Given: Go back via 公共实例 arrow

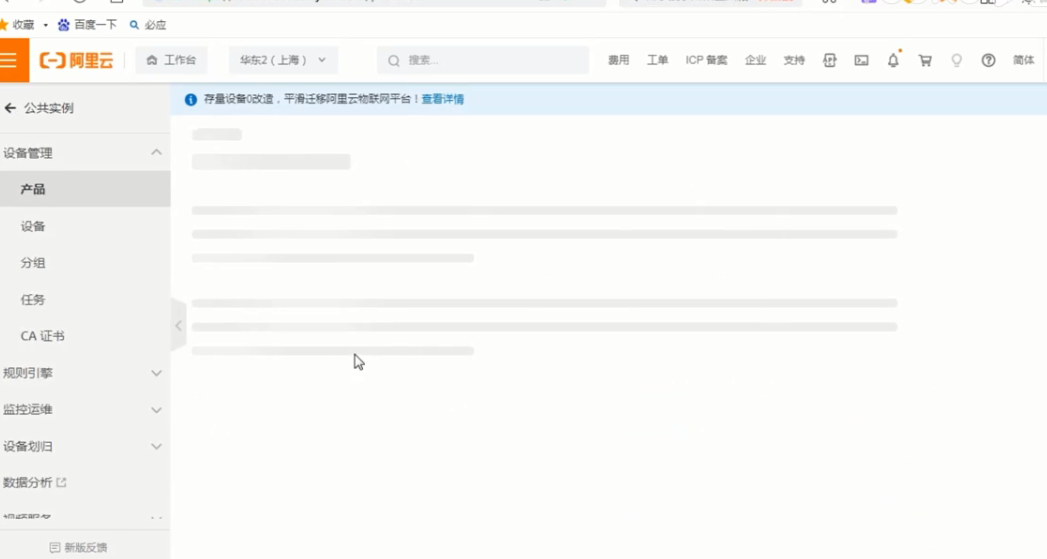Looking at the screenshot, I should pyautogui.click(x=11, y=108).
